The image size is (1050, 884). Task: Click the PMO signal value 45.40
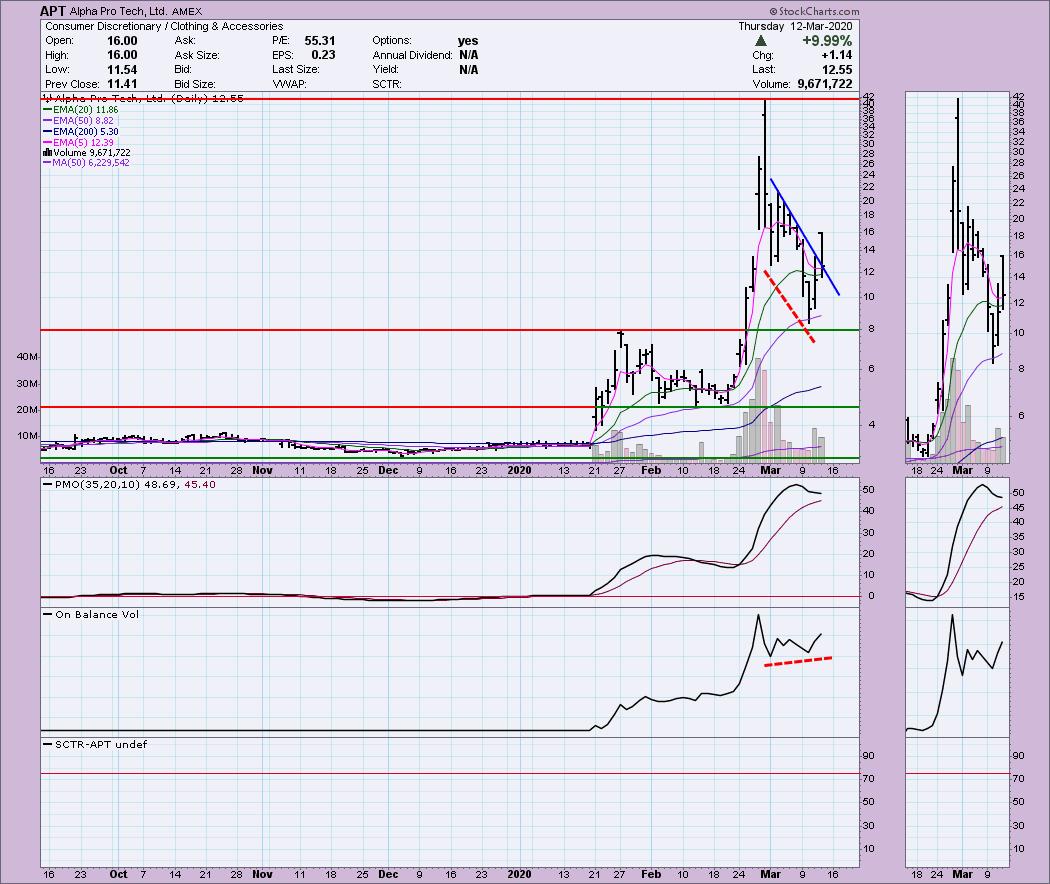pyautogui.click(x=200, y=484)
